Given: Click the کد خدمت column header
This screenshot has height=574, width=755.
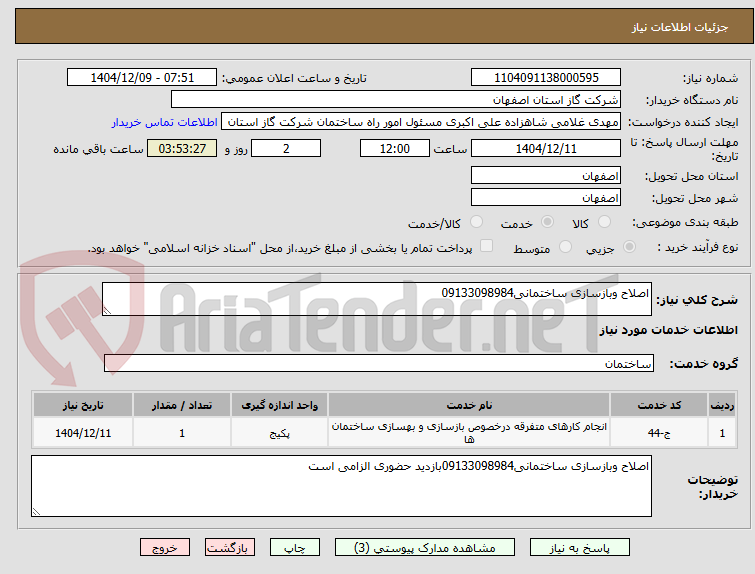Looking at the screenshot, I should point(659,405).
